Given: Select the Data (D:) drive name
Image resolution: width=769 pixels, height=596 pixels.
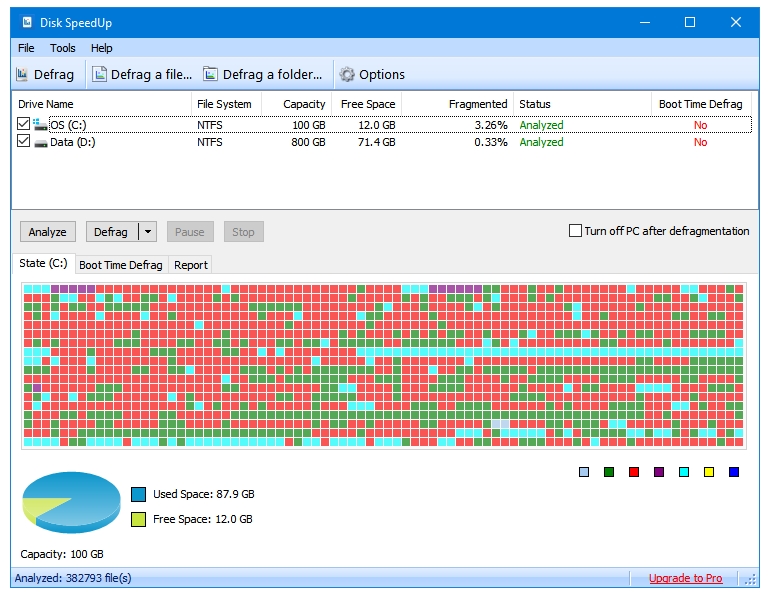Looking at the screenshot, I should pos(73,142).
